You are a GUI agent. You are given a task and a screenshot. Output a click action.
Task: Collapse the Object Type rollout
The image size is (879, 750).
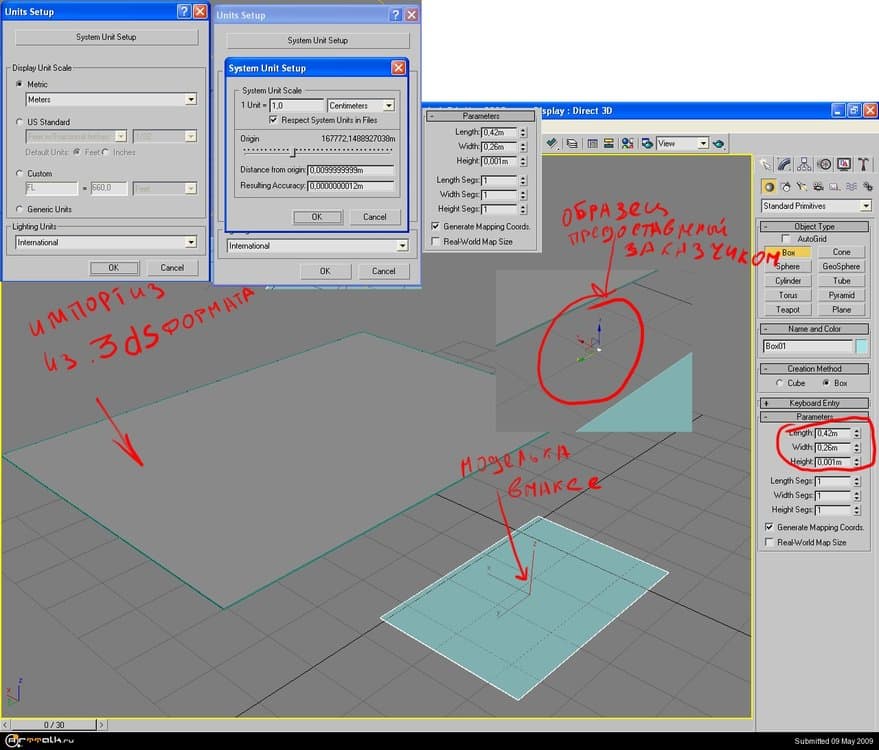click(x=814, y=227)
